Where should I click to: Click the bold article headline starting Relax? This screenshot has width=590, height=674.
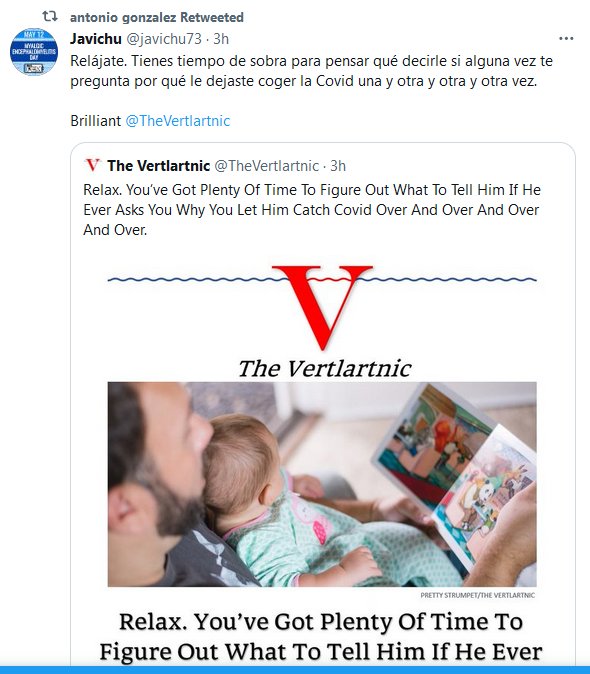click(321, 637)
